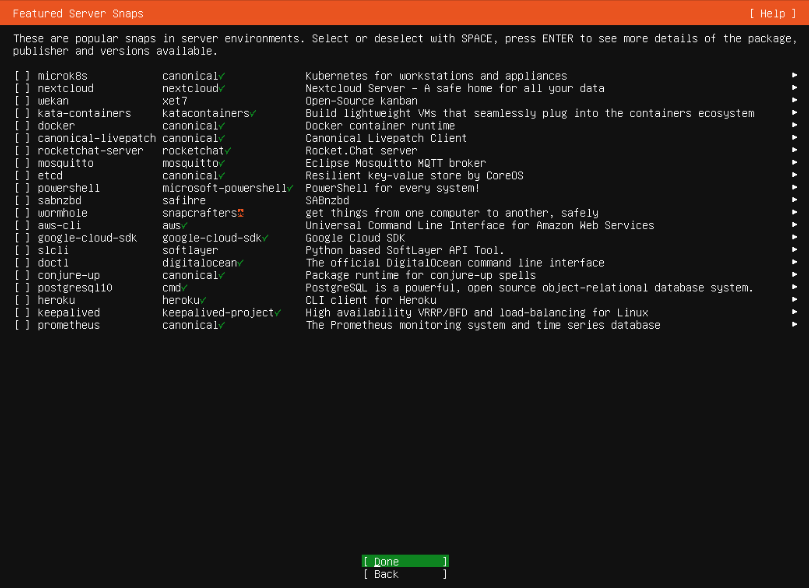809x588 pixels.
Task: Click the verified checkmark beside nextcloud publisher
Action: 222,88
